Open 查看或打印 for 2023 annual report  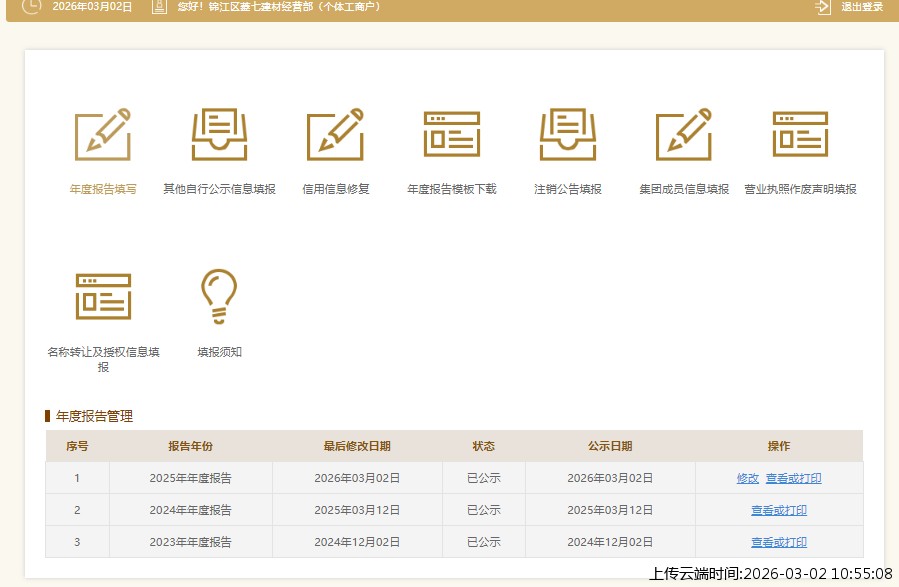[779, 542]
